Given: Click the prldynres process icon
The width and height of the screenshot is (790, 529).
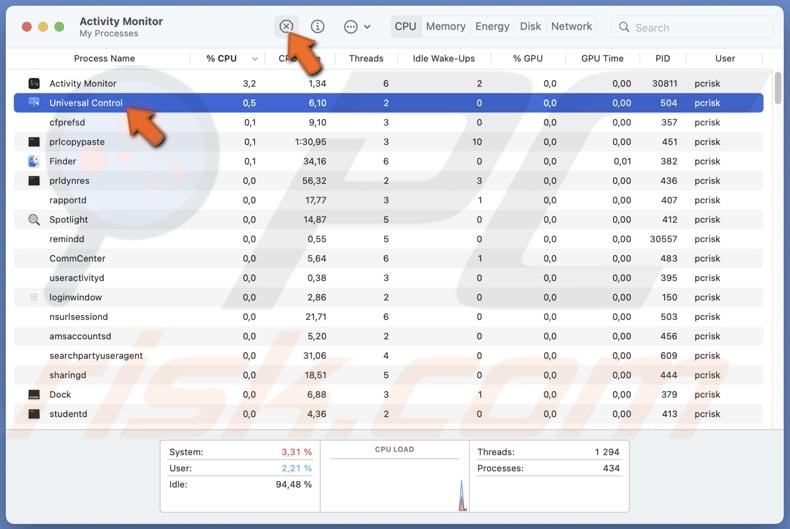Looking at the screenshot, I should pos(34,180).
